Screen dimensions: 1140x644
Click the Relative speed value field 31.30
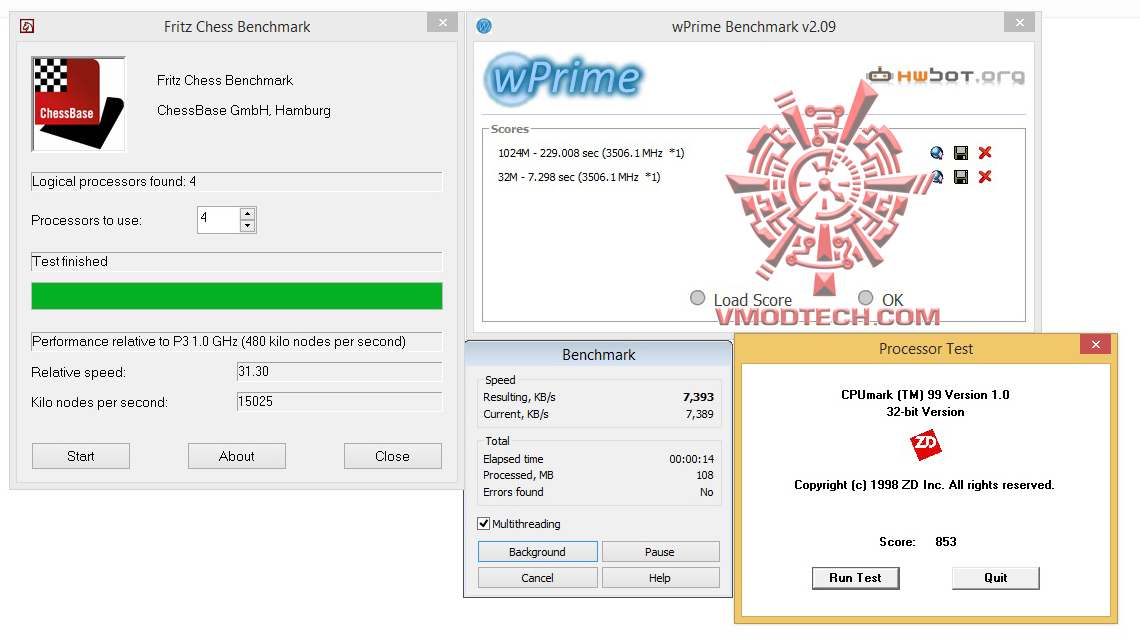[340, 371]
